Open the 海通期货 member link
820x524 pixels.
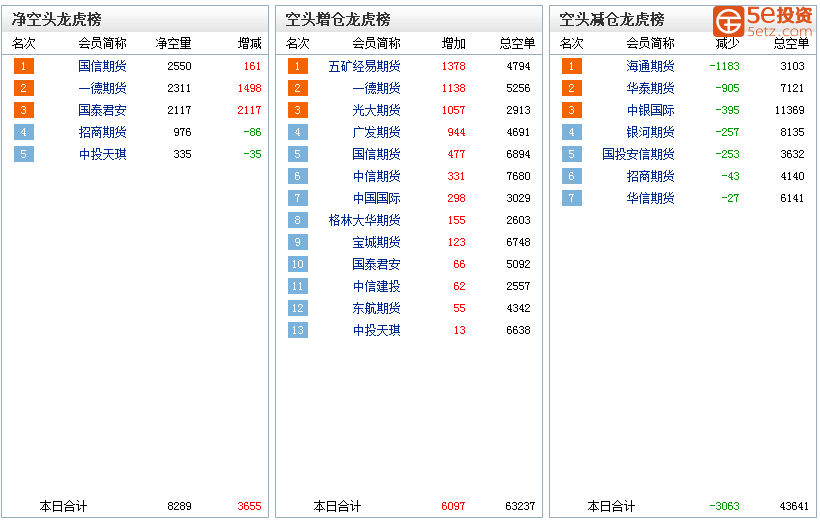point(651,66)
